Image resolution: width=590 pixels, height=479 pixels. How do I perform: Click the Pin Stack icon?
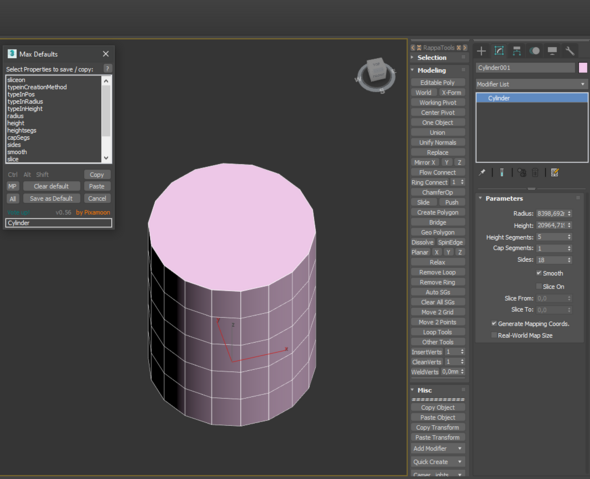pos(482,172)
